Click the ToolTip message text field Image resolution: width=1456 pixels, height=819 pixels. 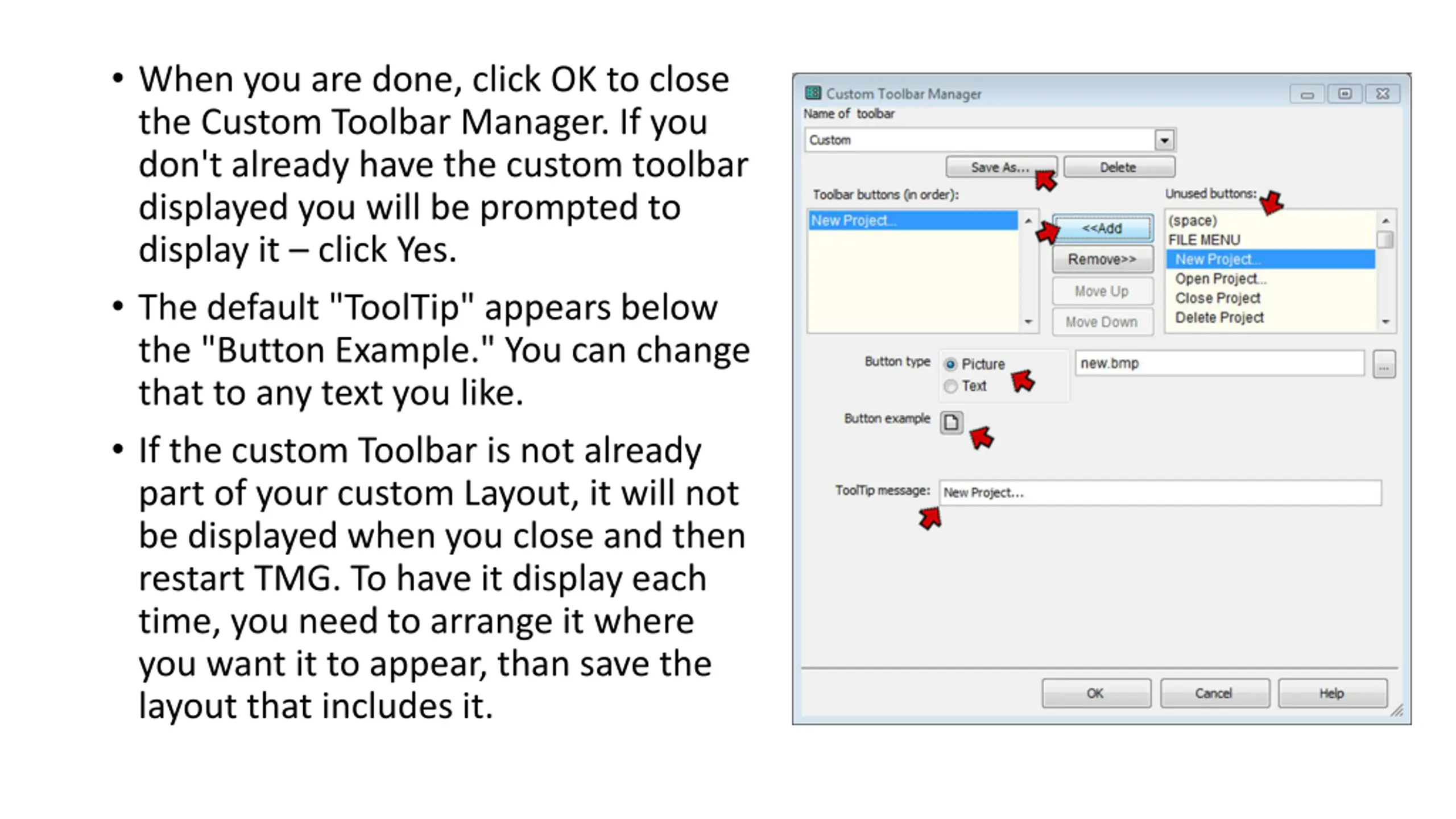tap(1160, 493)
